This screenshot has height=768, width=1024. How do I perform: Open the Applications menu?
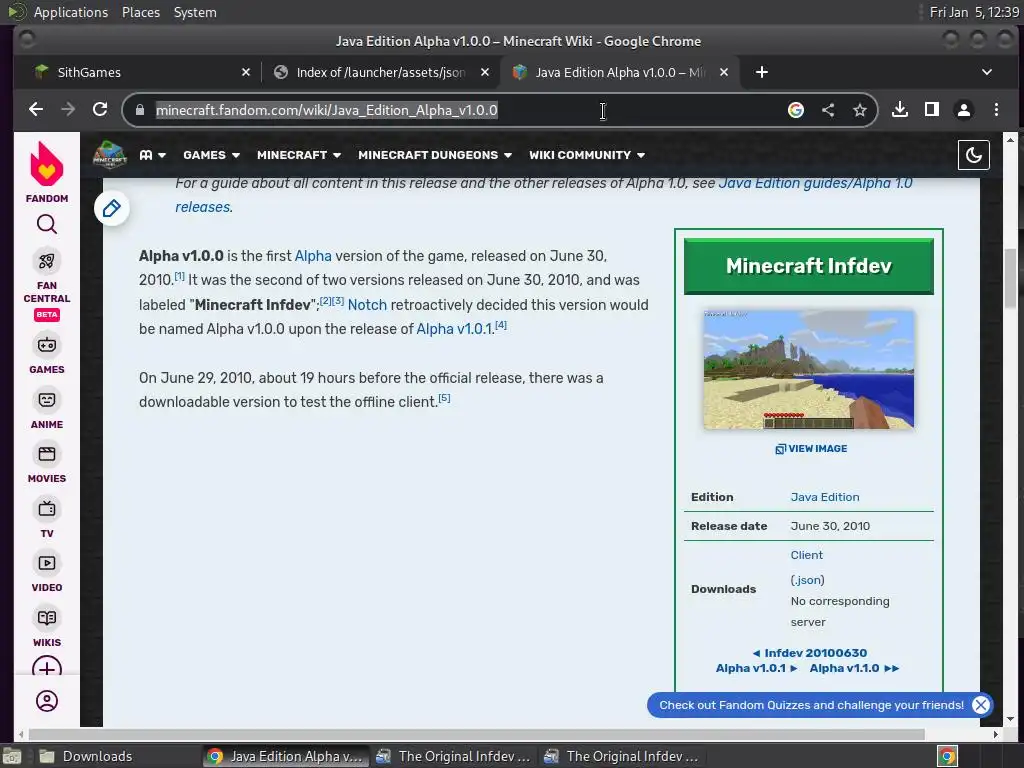[71, 12]
